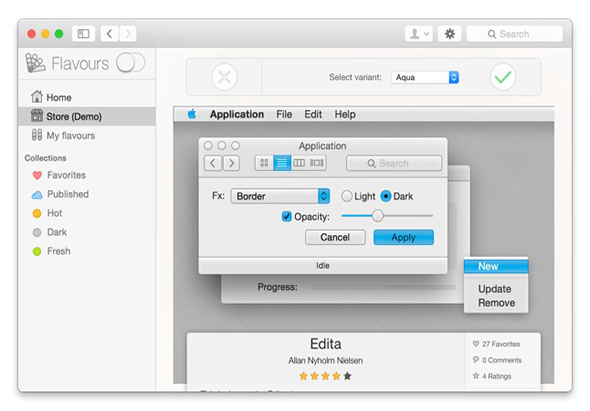The width and height of the screenshot is (590, 411).
Task: Open the gear settings button
Action: pos(450,34)
